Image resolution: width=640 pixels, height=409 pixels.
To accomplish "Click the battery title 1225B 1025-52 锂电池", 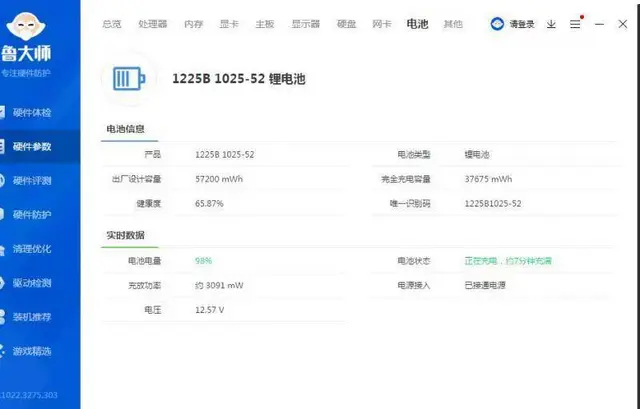I will click(239, 79).
